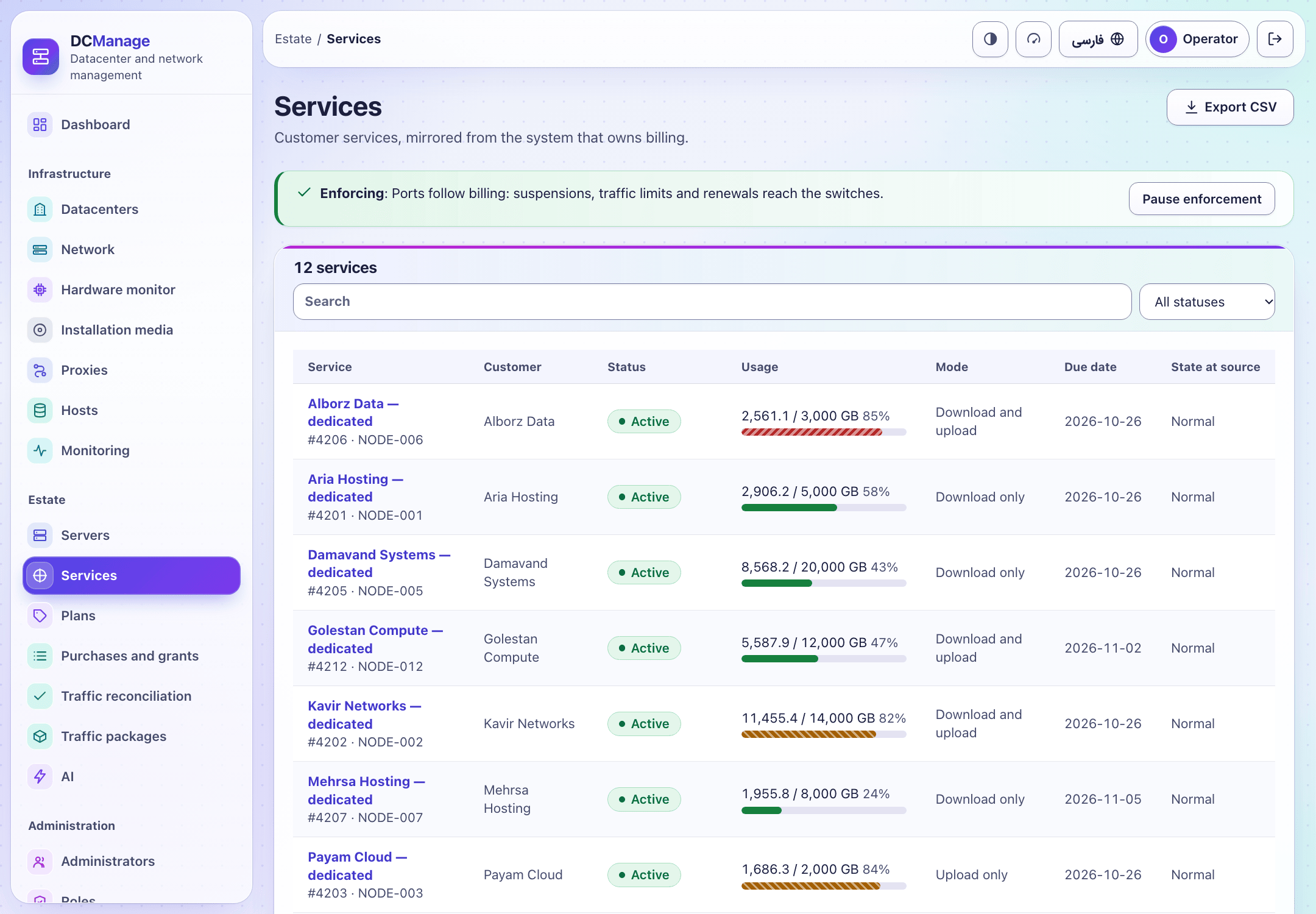Open the Dashboard icon in sidebar
The height and width of the screenshot is (914, 1316).
coord(40,125)
